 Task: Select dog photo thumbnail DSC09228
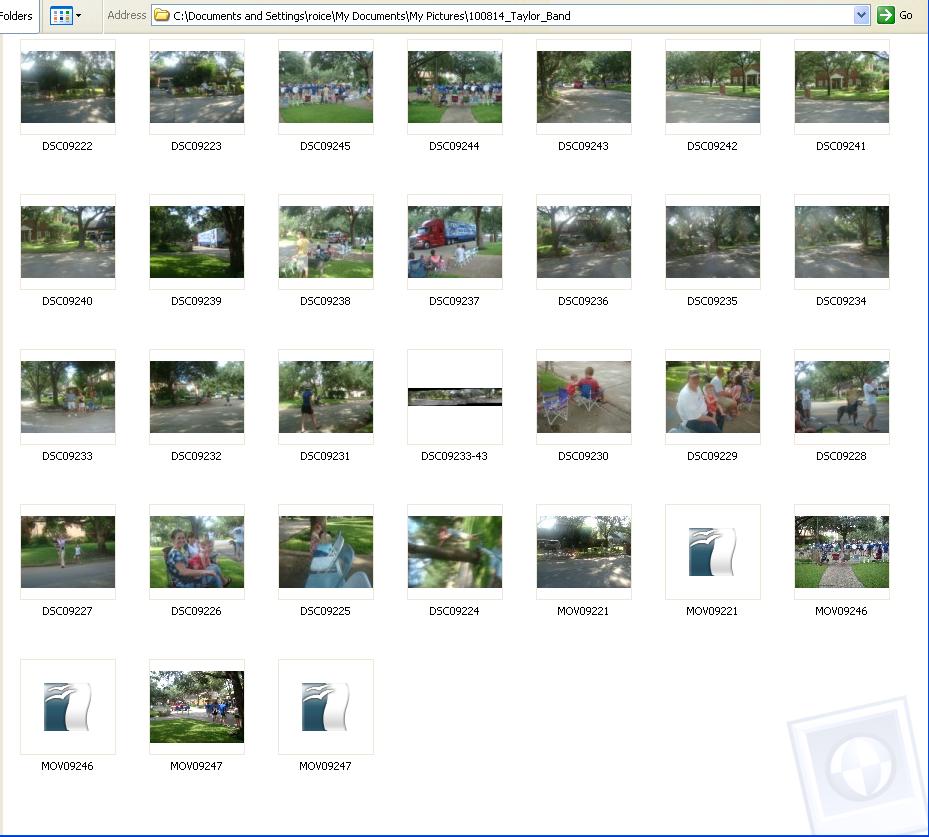coord(841,397)
